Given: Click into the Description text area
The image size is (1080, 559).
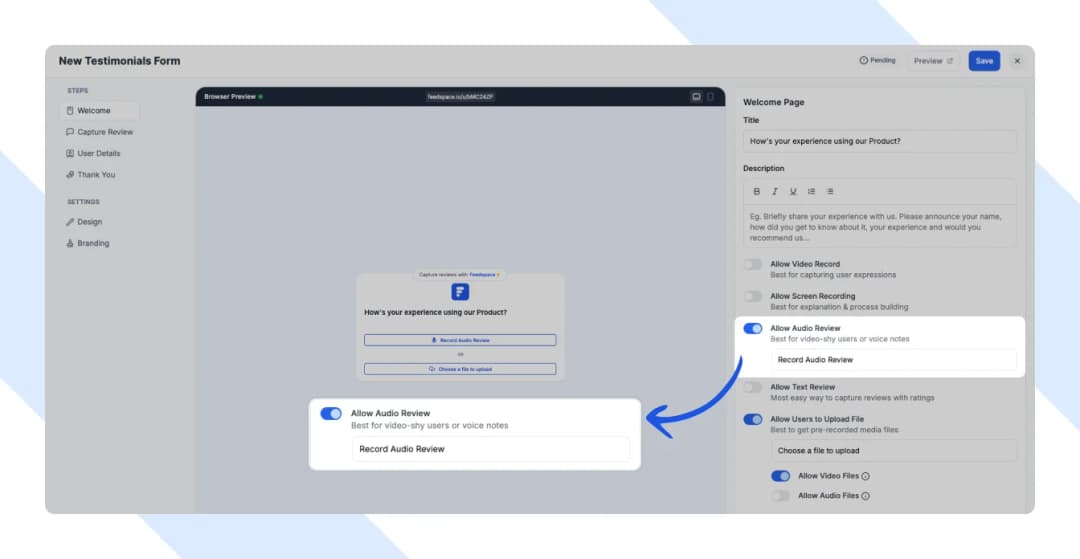Looking at the screenshot, I should (x=880, y=226).
